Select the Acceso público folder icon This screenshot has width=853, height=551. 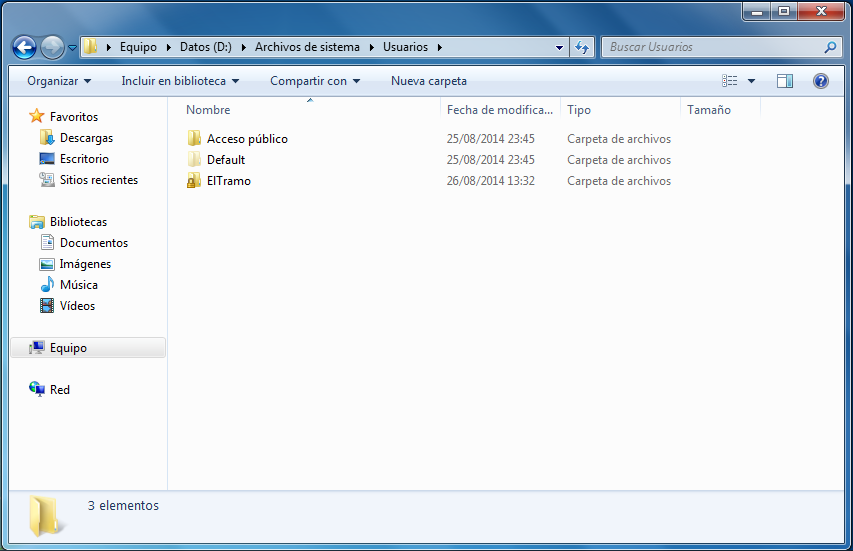tap(194, 138)
